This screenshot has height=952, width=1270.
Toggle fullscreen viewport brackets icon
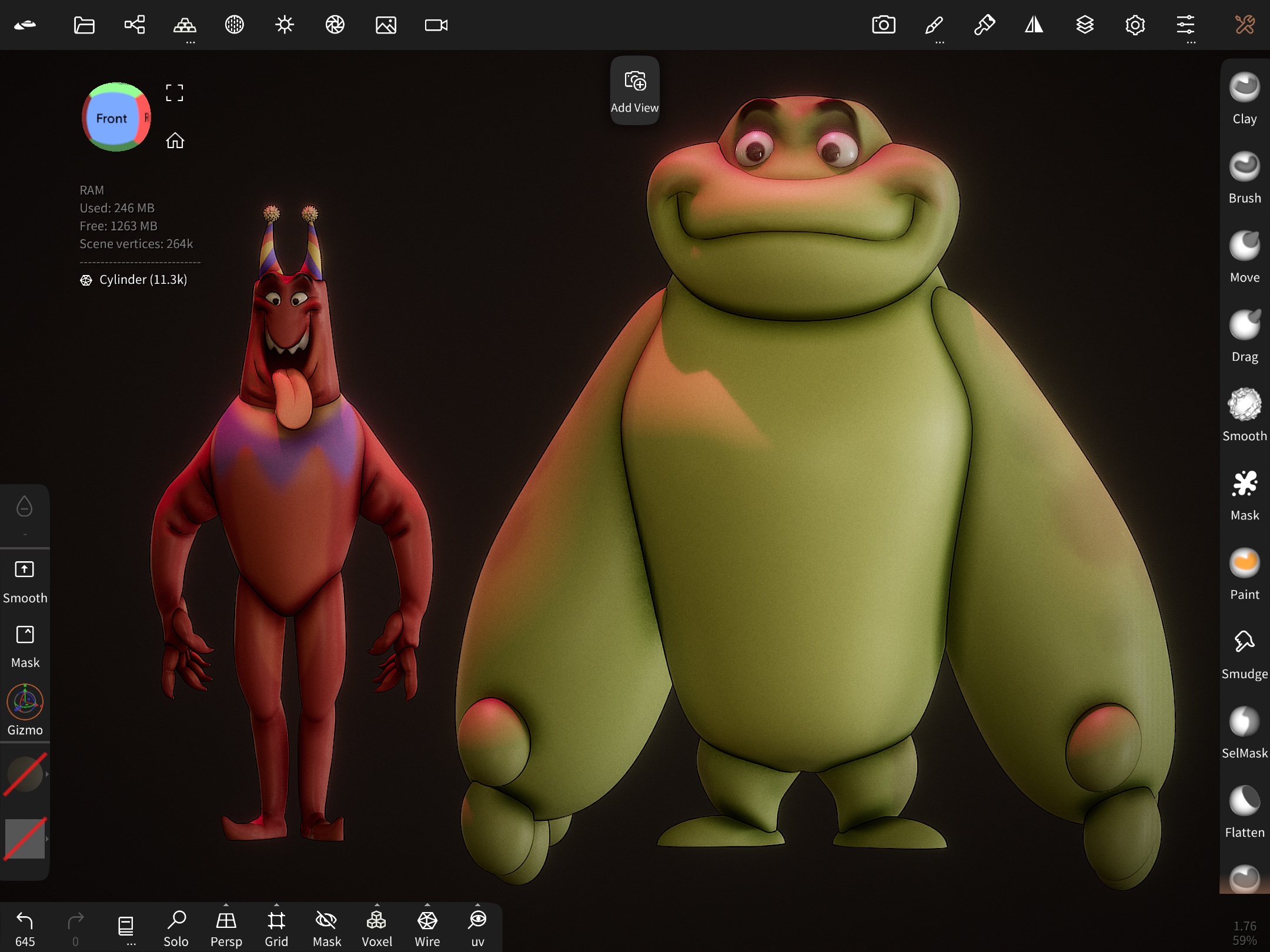(175, 93)
